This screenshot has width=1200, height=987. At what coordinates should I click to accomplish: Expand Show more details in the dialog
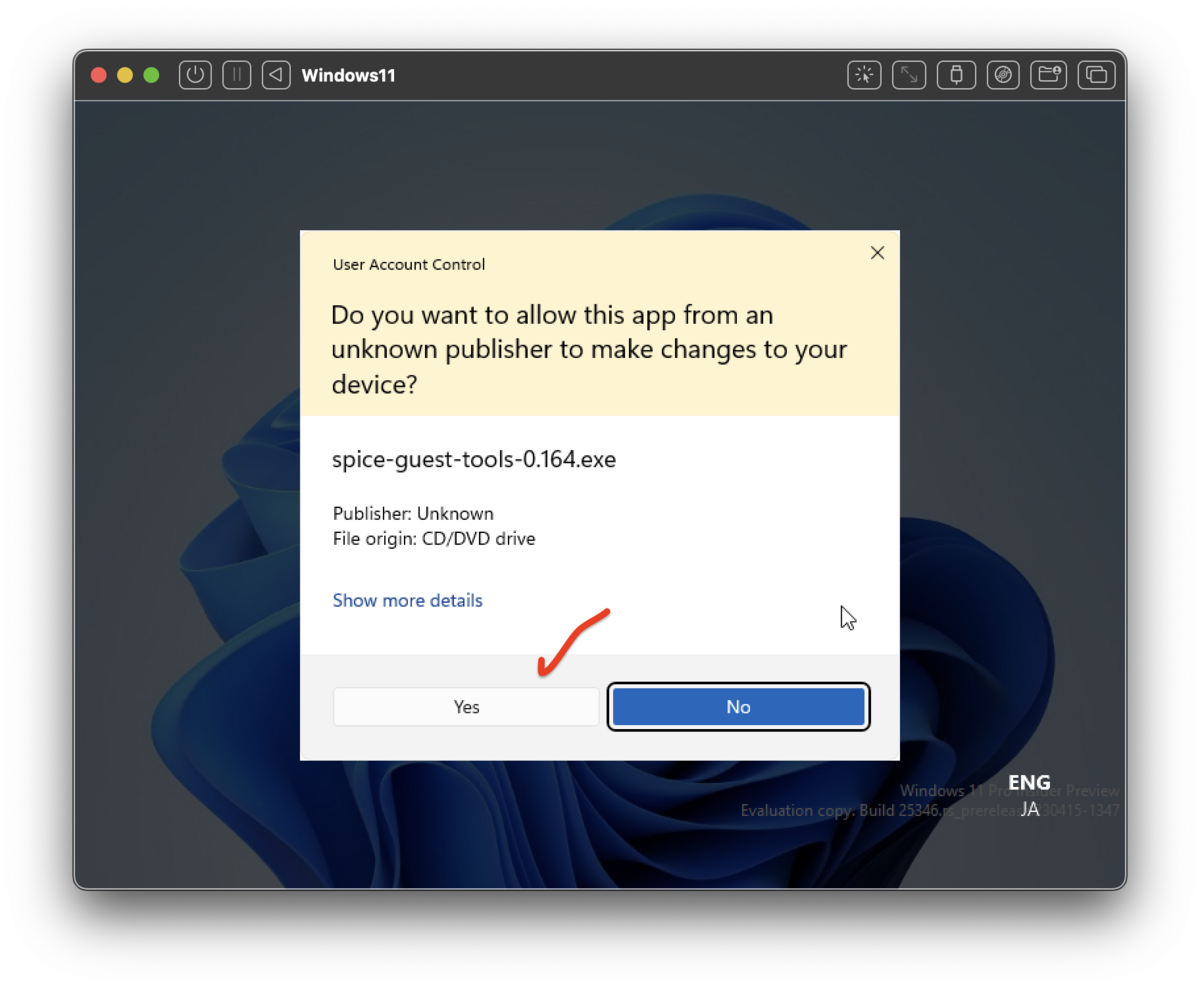[407, 600]
